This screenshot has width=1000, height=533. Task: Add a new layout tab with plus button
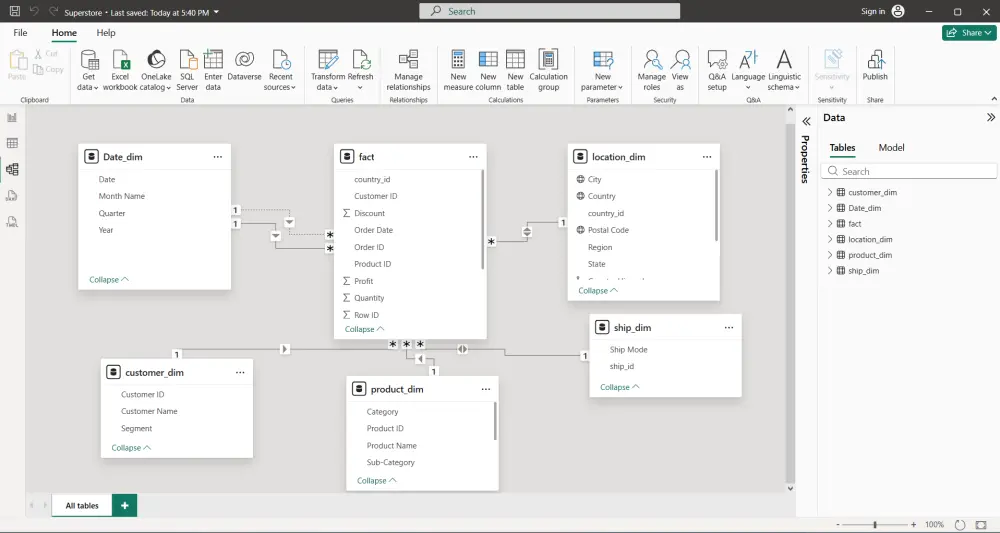pyautogui.click(x=124, y=506)
